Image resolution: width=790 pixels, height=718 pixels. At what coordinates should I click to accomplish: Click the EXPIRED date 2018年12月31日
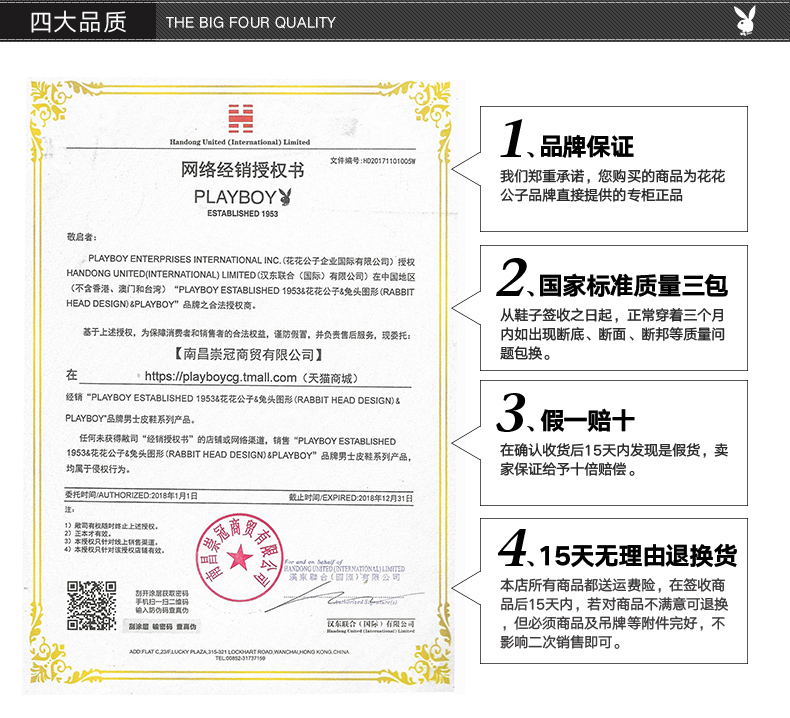coord(385,498)
